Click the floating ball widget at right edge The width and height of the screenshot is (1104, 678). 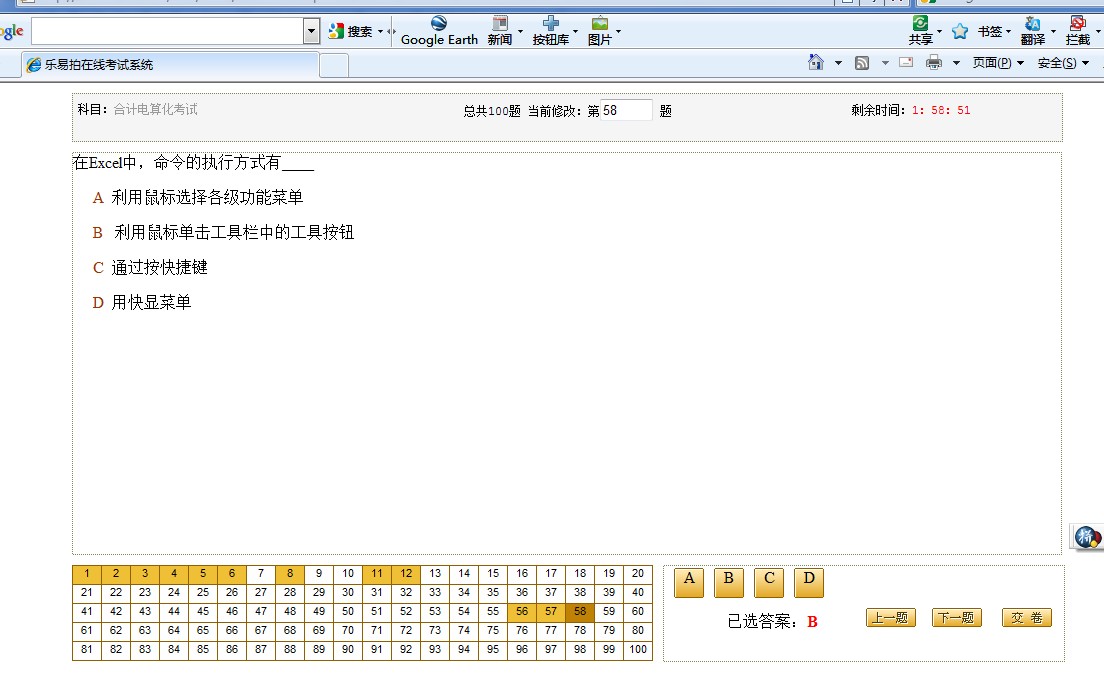pyautogui.click(x=1086, y=538)
